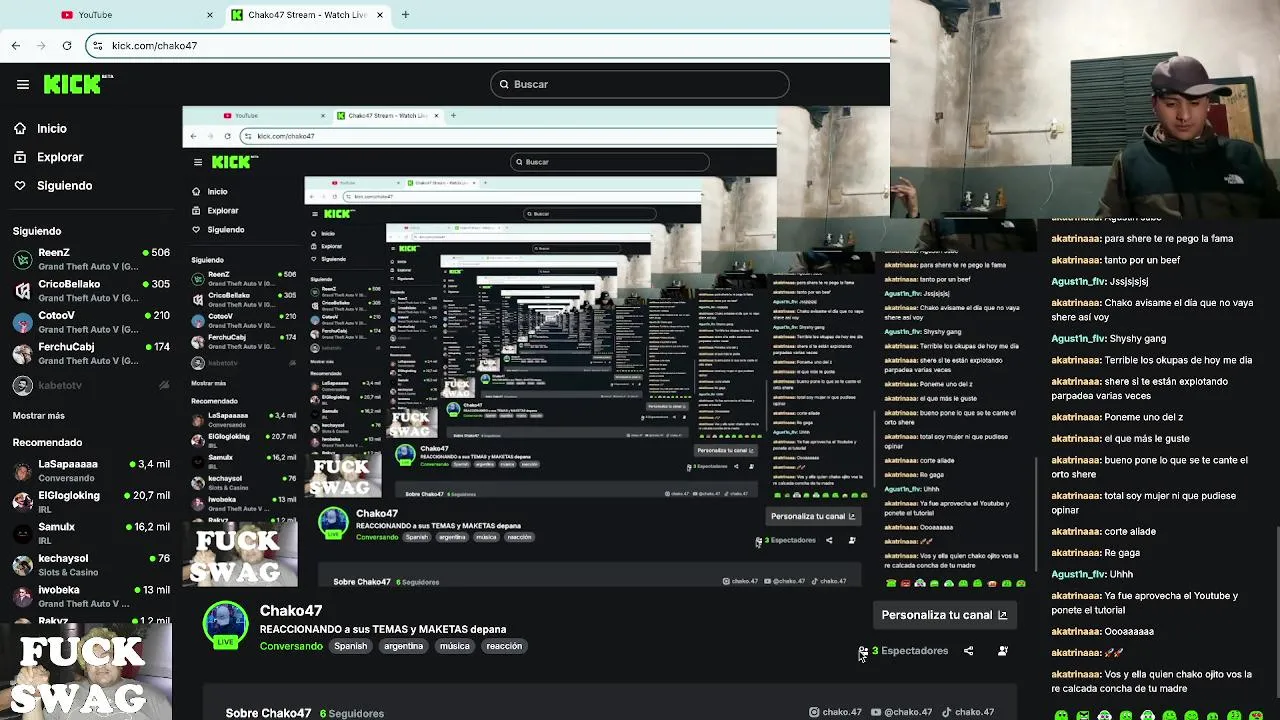Image resolution: width=1280 pixels, height=720 pixels.
Task: Click the offline icon on outermost kabetotv row
Action: tap(164, 385)
